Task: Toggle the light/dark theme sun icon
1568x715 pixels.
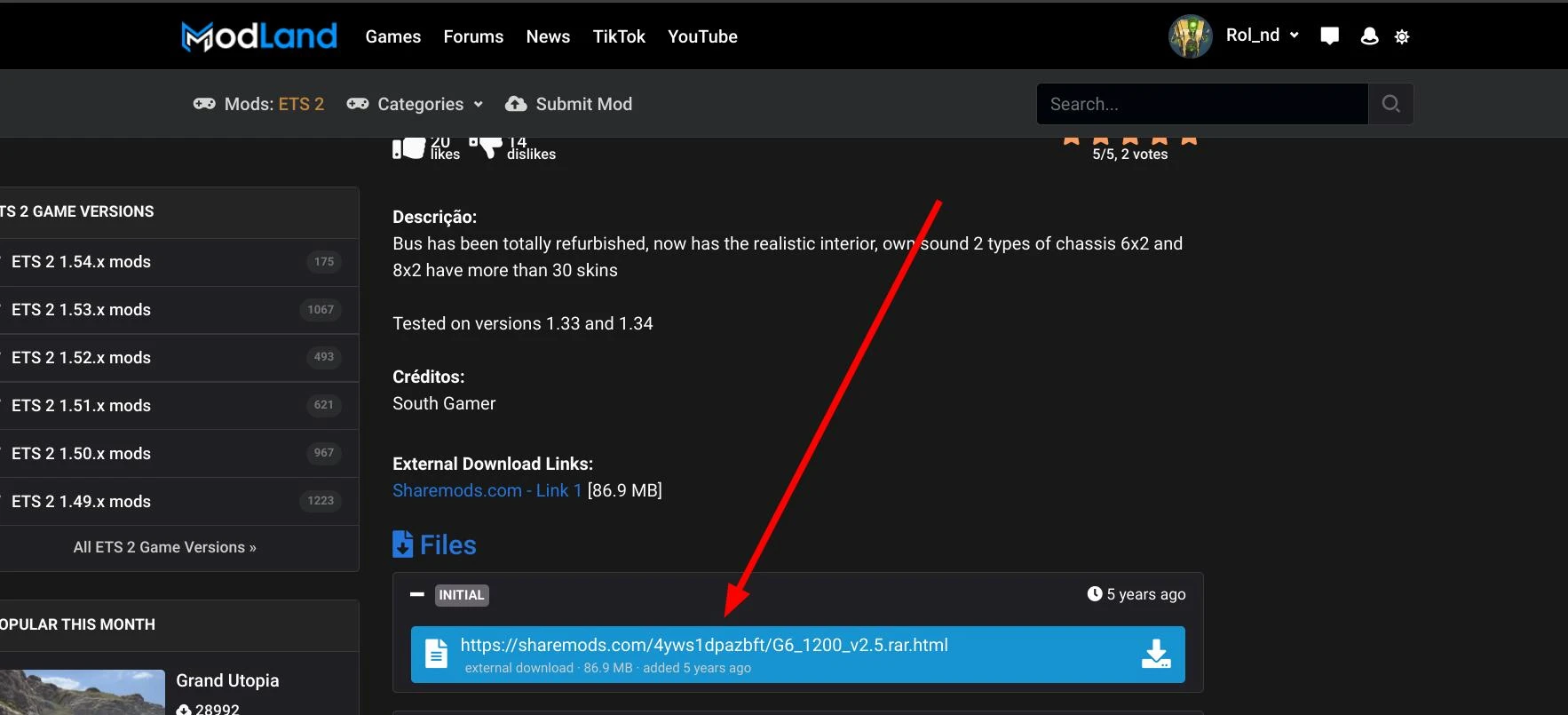Action: click(1402, 36)
